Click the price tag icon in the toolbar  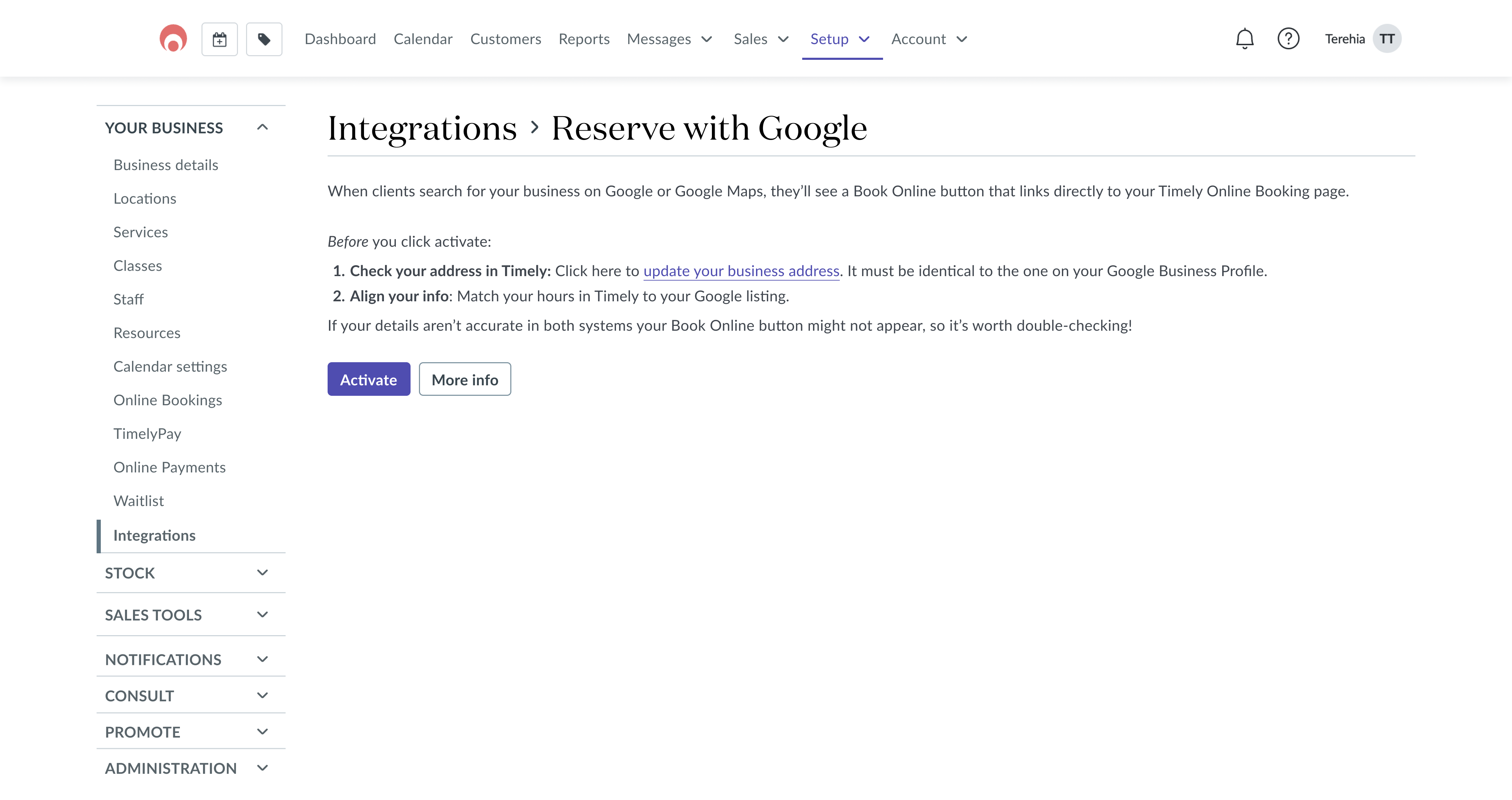[264, 38]
